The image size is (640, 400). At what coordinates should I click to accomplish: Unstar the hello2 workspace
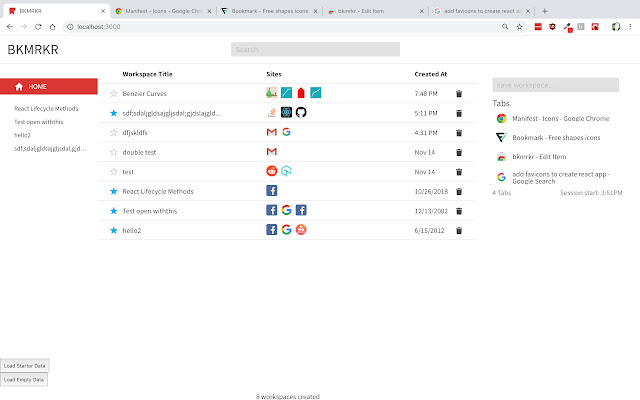tap(113, 230)
